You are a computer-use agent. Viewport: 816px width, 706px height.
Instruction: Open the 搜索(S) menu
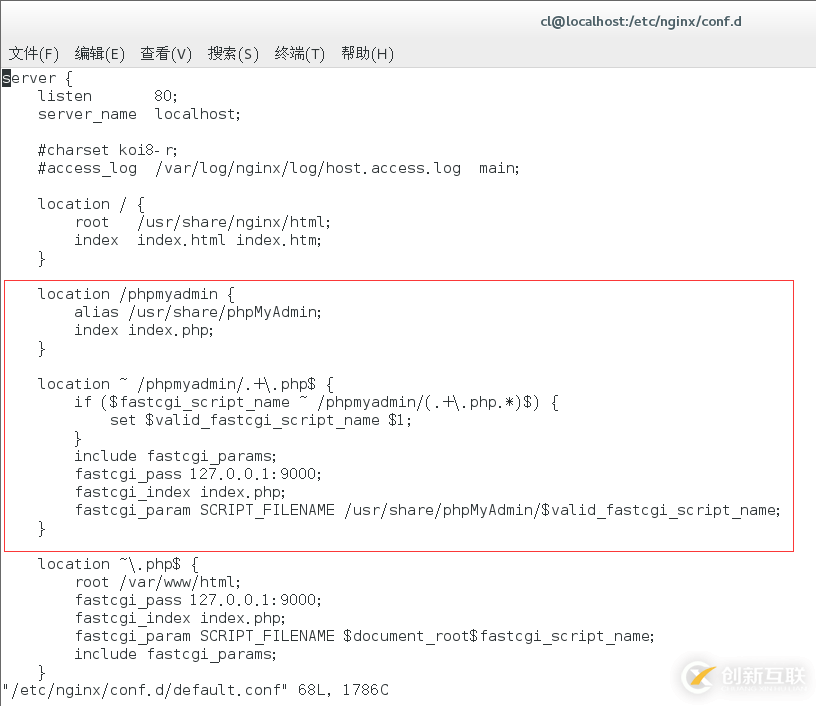[233, 54]
